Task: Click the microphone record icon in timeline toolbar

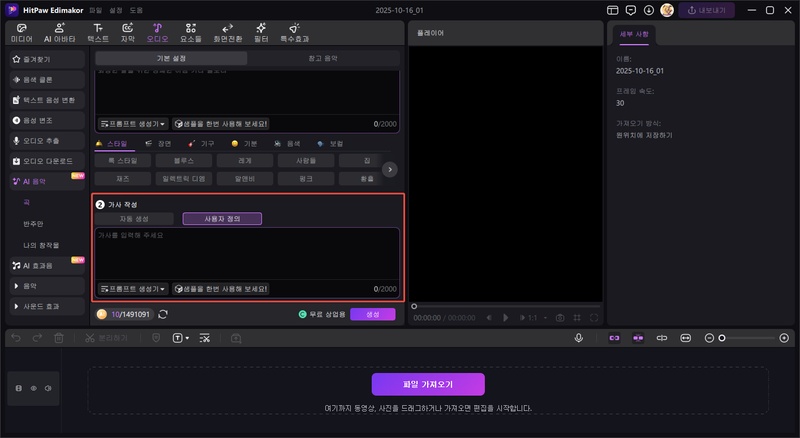Action: point(579,338)
